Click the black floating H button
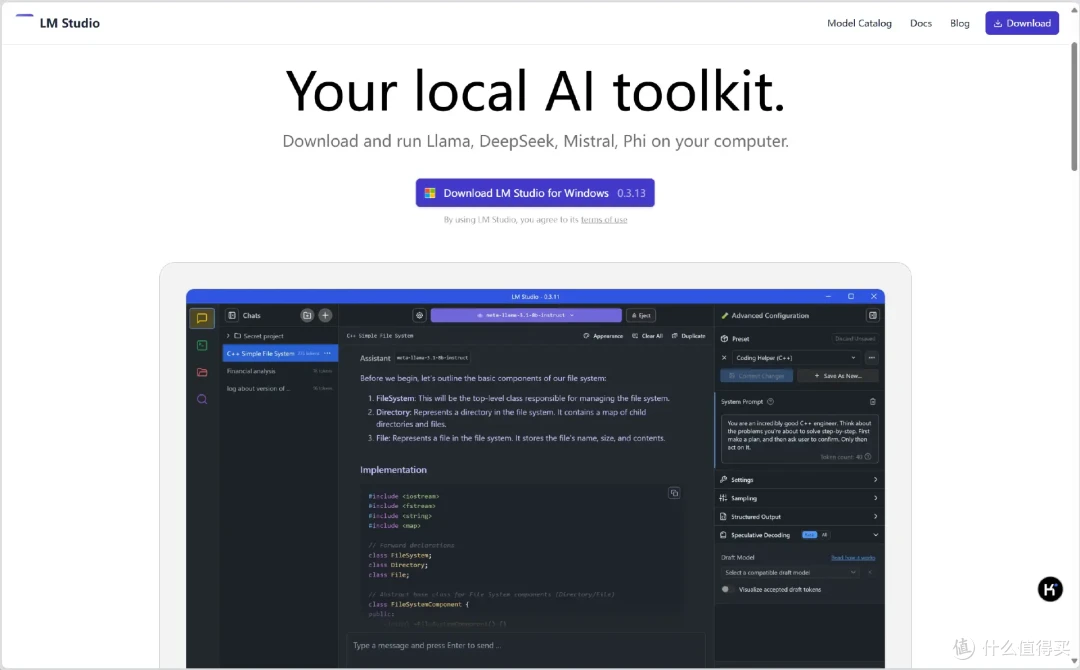 click(1050, 589)
